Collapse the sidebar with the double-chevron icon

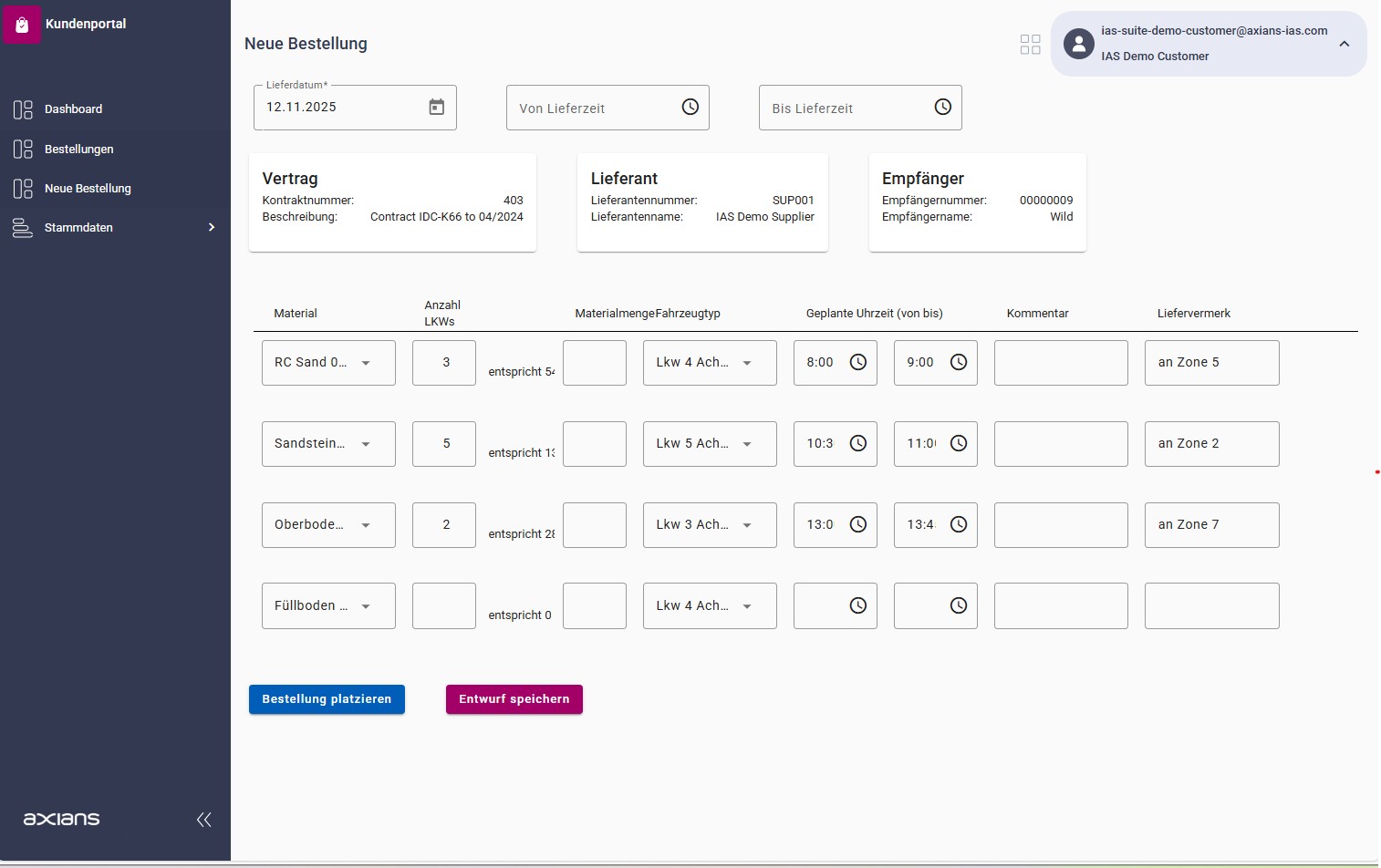204,820
